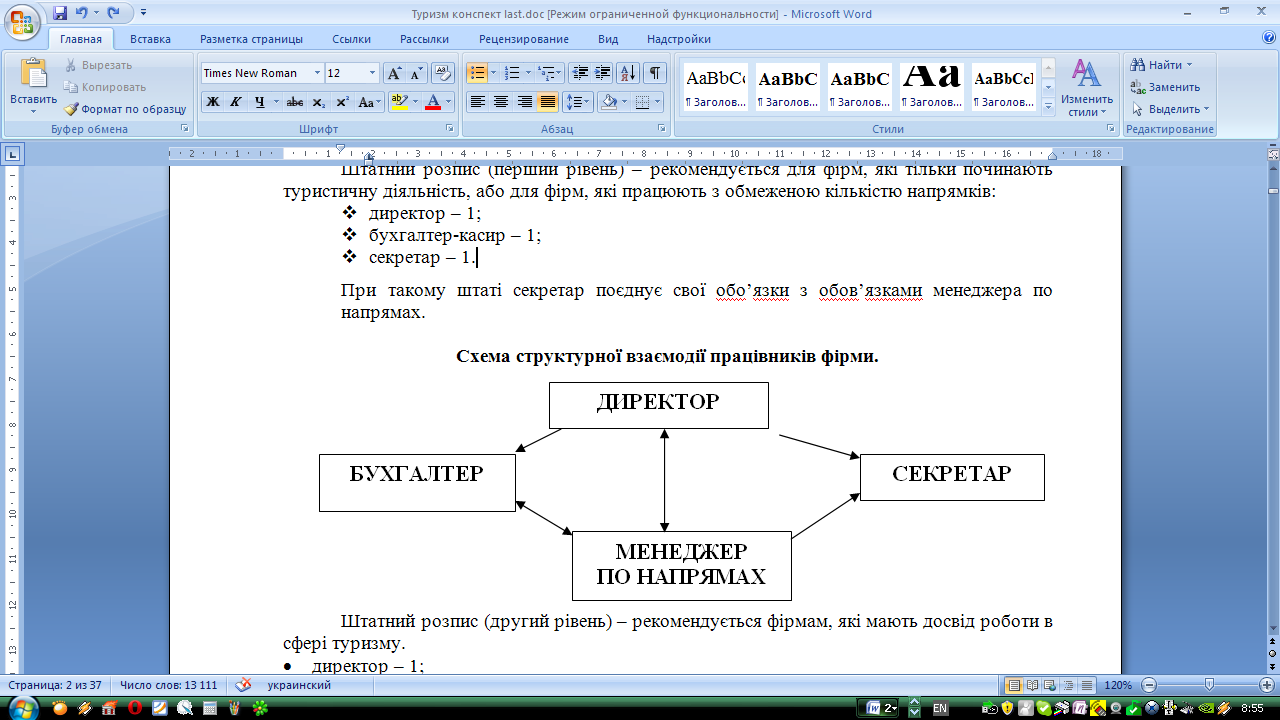This screenshot has width=1280, height=720.
Task: Open font size 12 dropdown
Action: 373,73
